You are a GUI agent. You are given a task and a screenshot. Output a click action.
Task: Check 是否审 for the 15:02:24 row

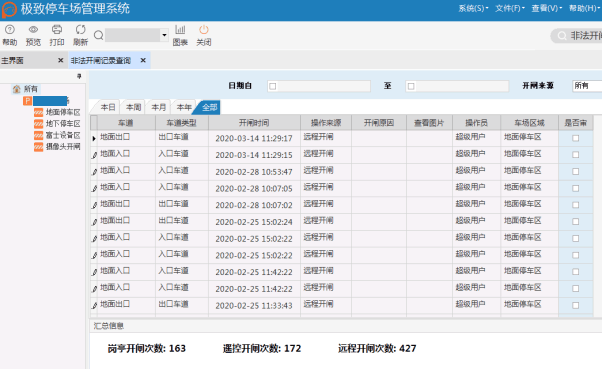pyautogui.click(x=576, y=222)
